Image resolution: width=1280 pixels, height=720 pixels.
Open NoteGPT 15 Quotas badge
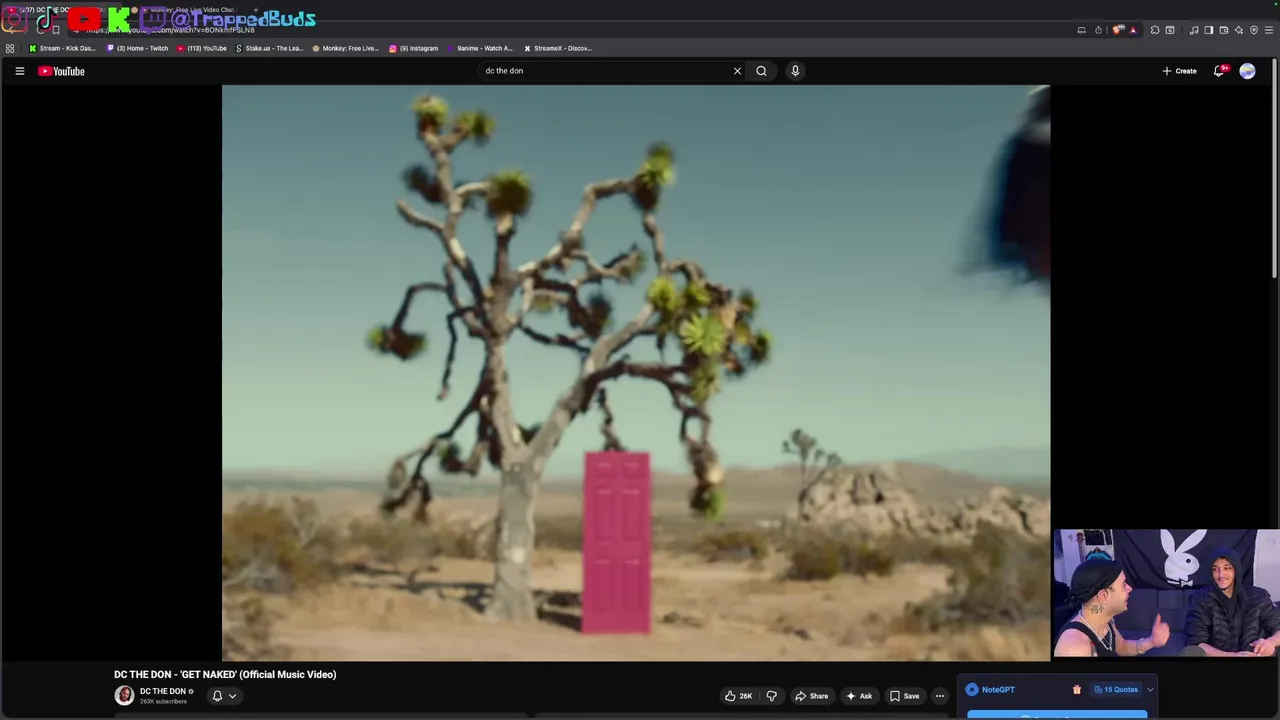(1115, 689)
